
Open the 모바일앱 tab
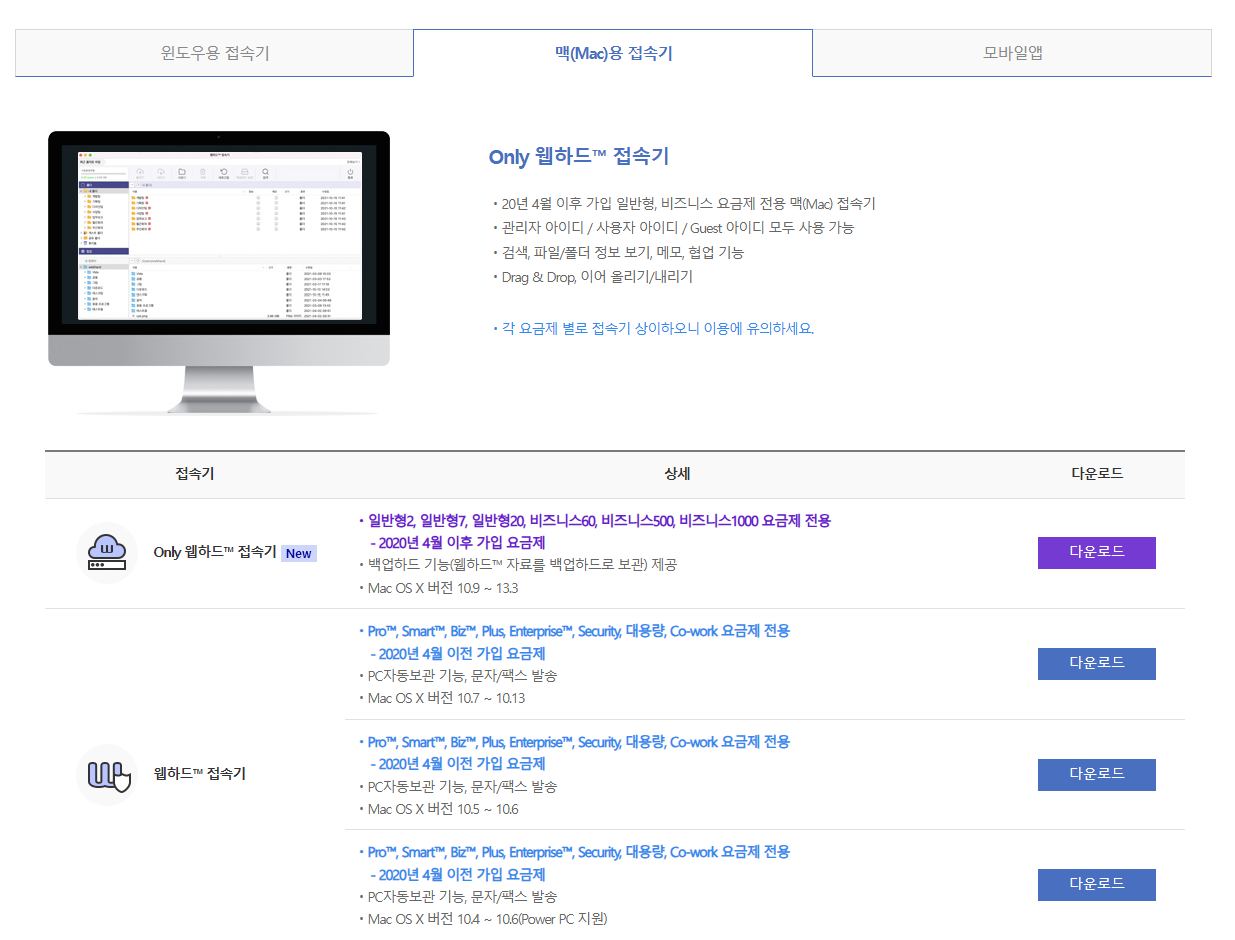tap(1012, 53)
